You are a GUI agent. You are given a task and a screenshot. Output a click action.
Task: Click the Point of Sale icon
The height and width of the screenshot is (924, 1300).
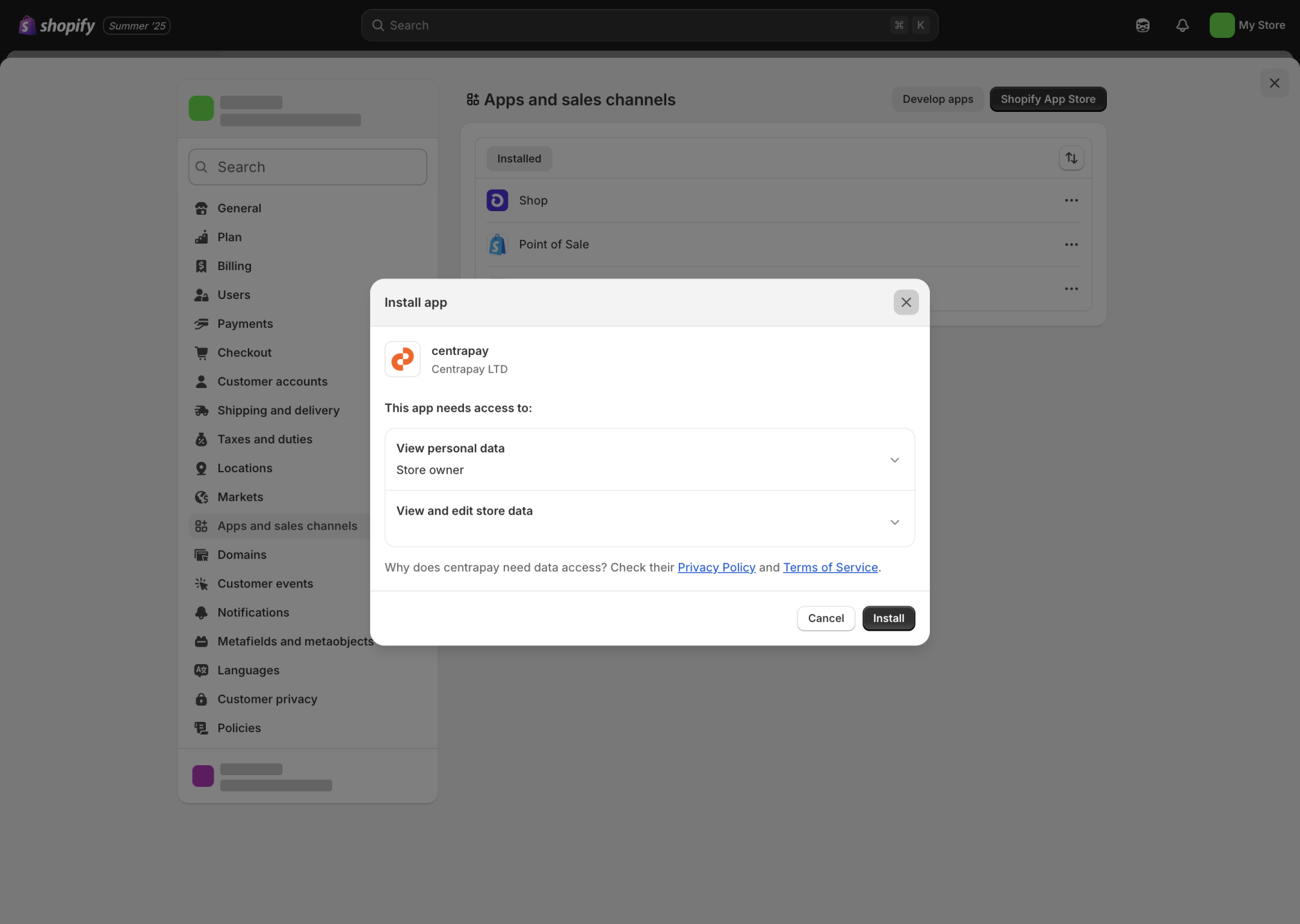(x=497, y=244)
